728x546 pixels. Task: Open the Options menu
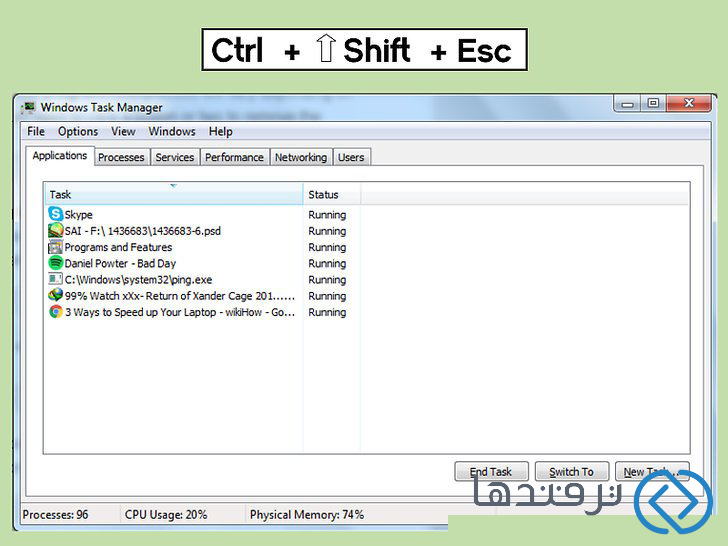coord(78,131)
